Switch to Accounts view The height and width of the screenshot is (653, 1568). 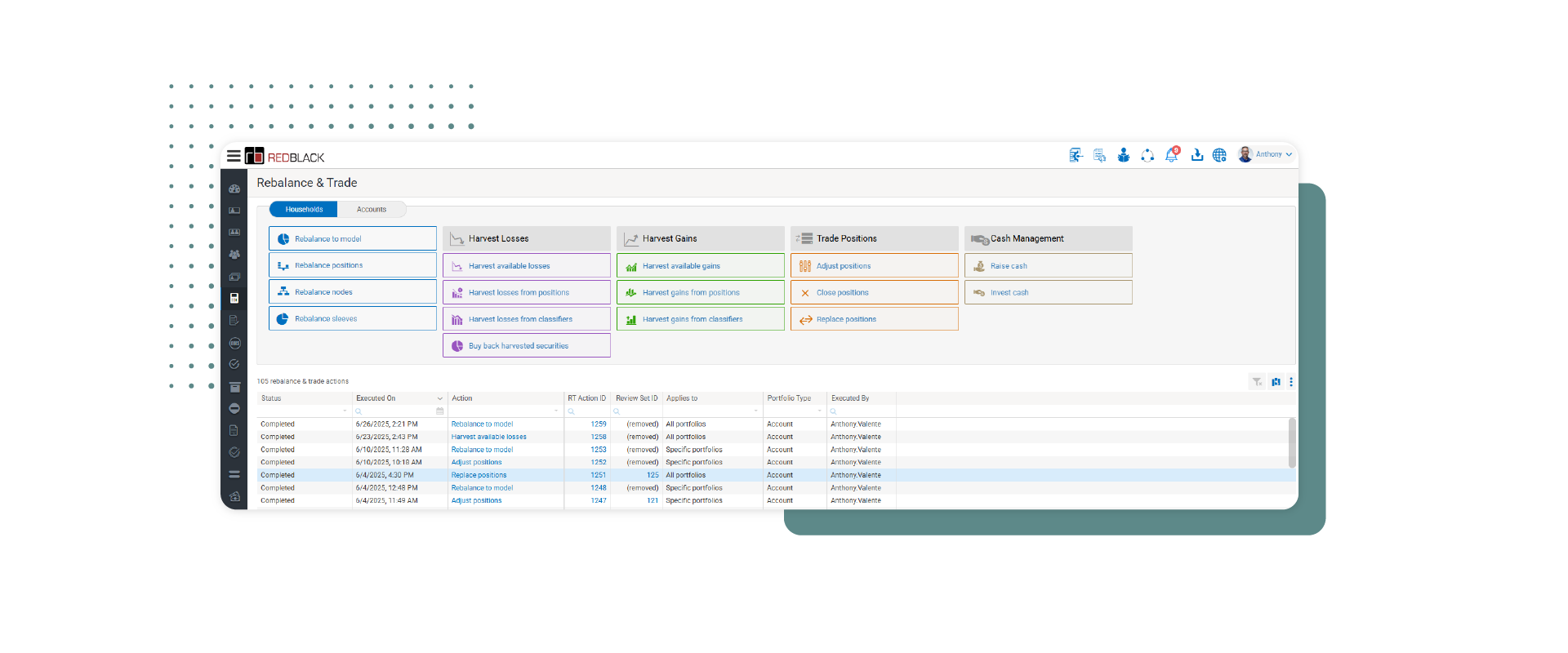pyautogui.click(x=372, y=210)
